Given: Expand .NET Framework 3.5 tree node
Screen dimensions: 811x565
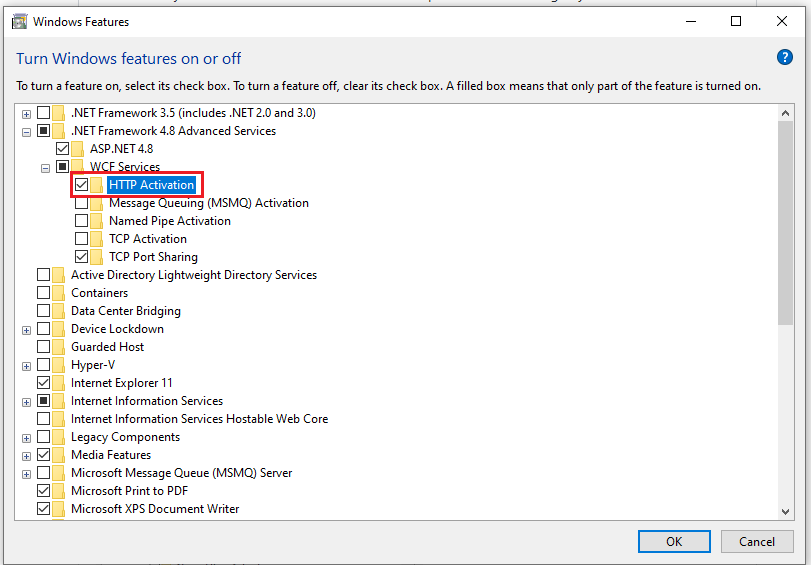Looking at the screenshot, I should click(x=26, y=114).
